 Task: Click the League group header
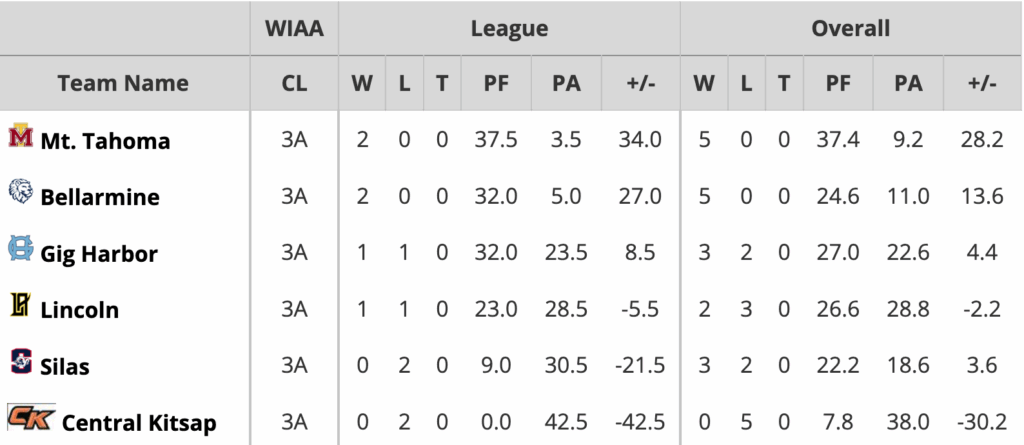509,28
